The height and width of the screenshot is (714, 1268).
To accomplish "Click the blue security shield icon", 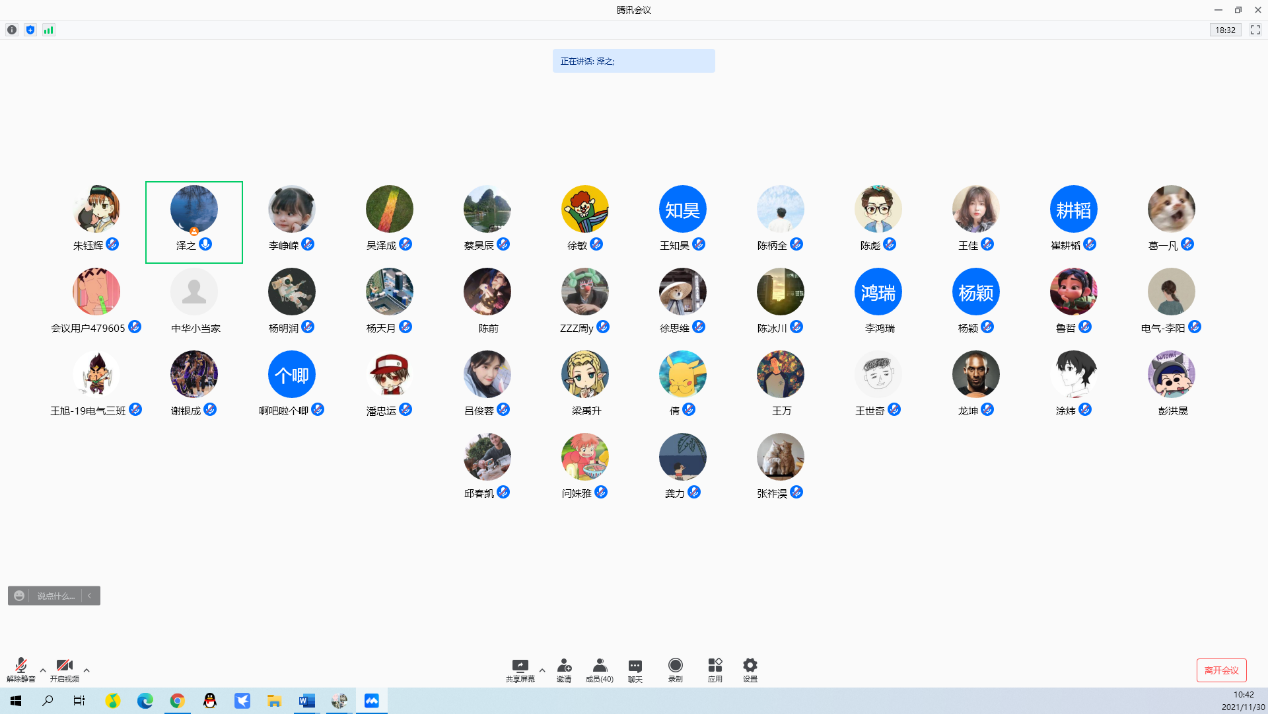I will [30, 30].
